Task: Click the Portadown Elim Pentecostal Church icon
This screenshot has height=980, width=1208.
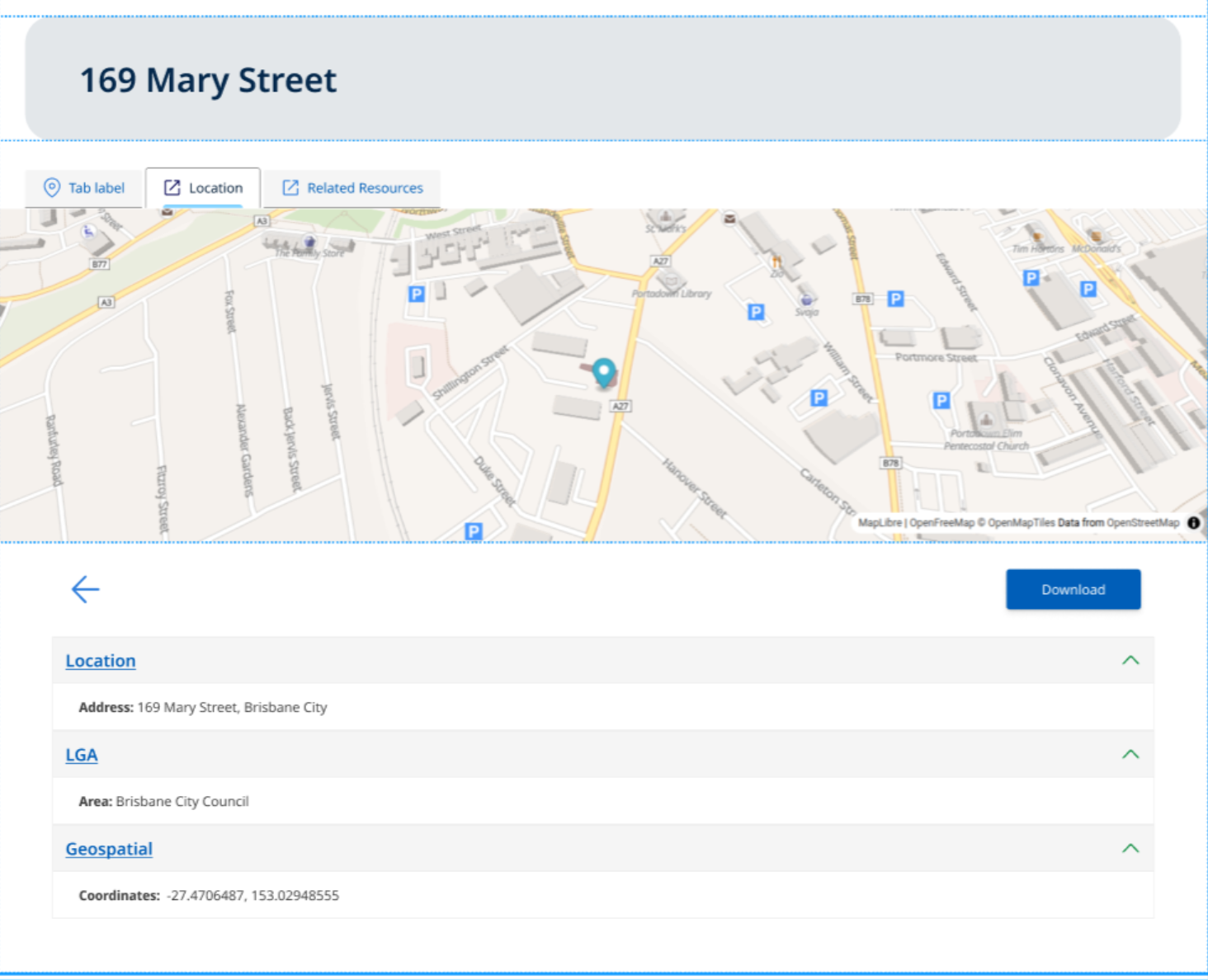Action: coord(985,417)
